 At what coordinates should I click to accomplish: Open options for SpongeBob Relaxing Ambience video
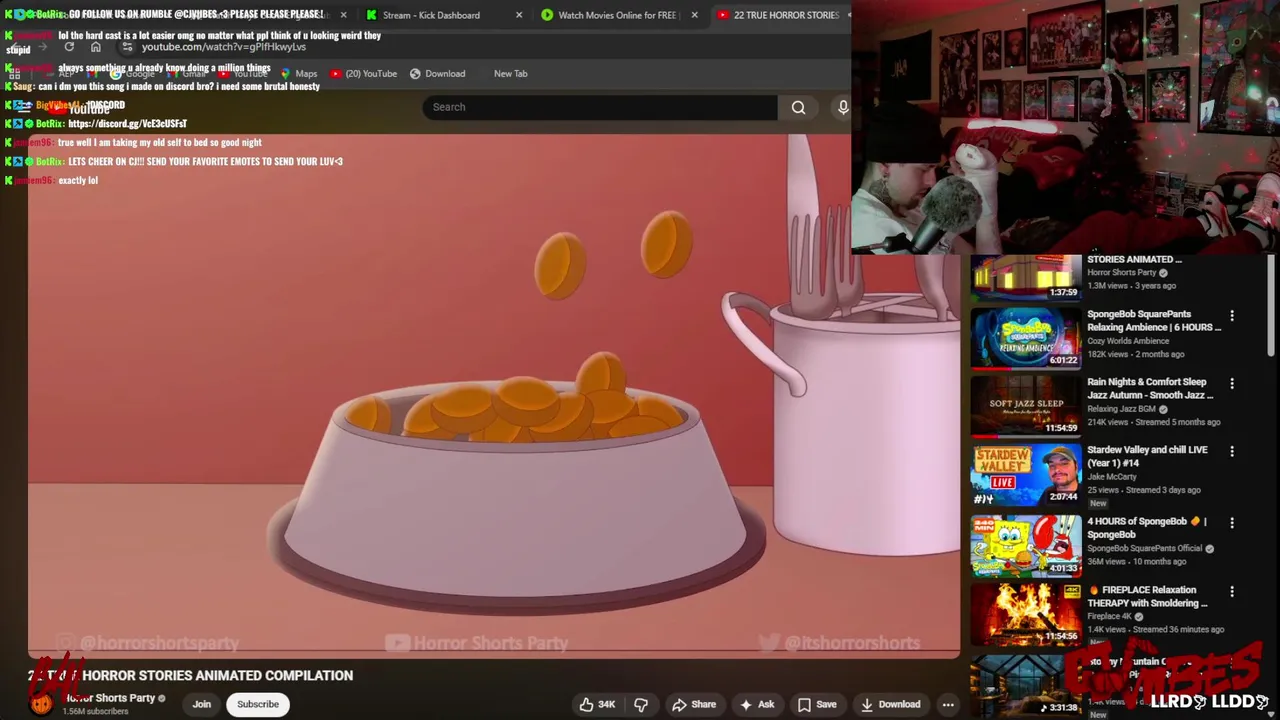point(1232,316)
